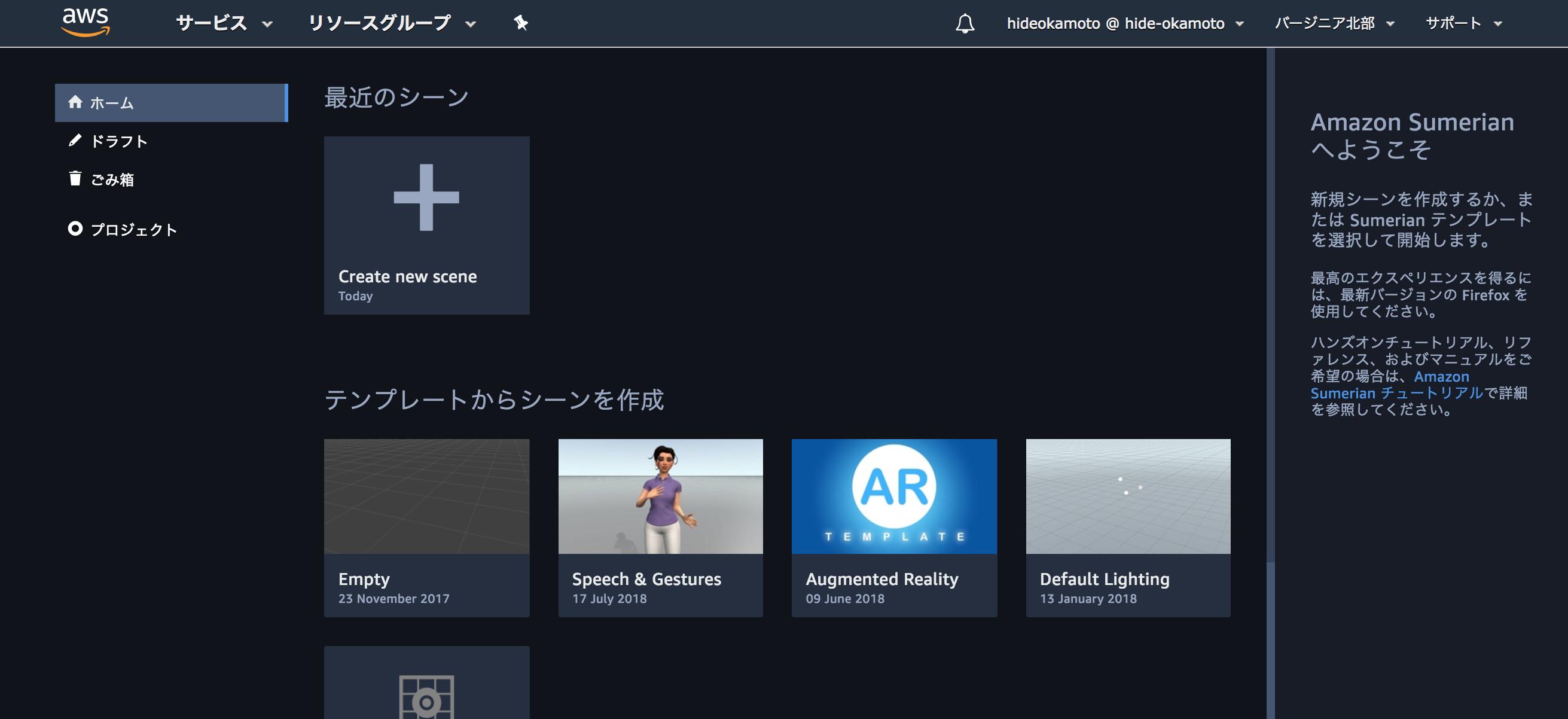This screenshot has width=1568, height=719.
Task: Open the Empty template thumbnail
Action: [x=426, y=496]
